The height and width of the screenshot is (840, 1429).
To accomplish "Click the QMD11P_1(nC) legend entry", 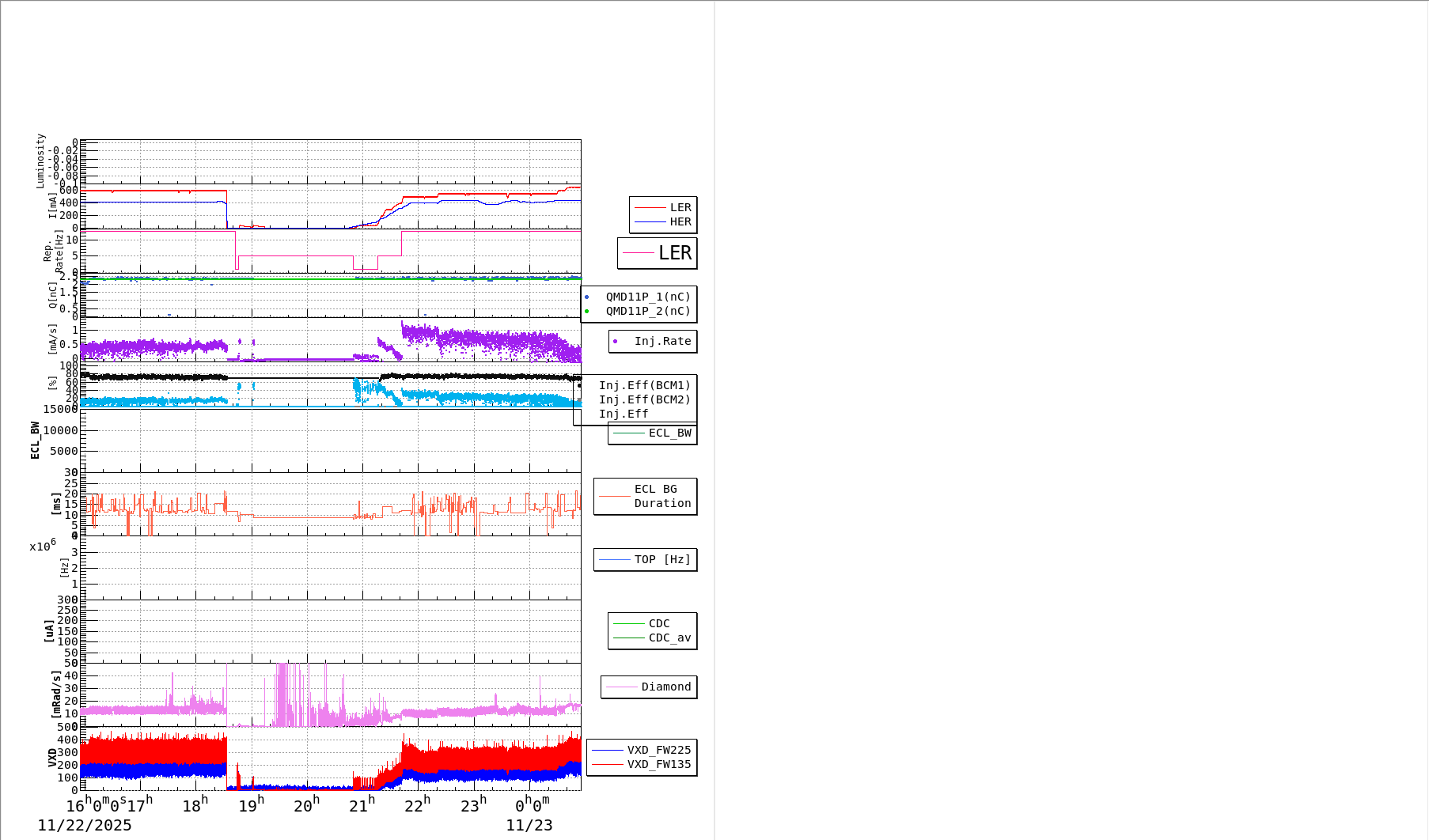I will point(648,297).
